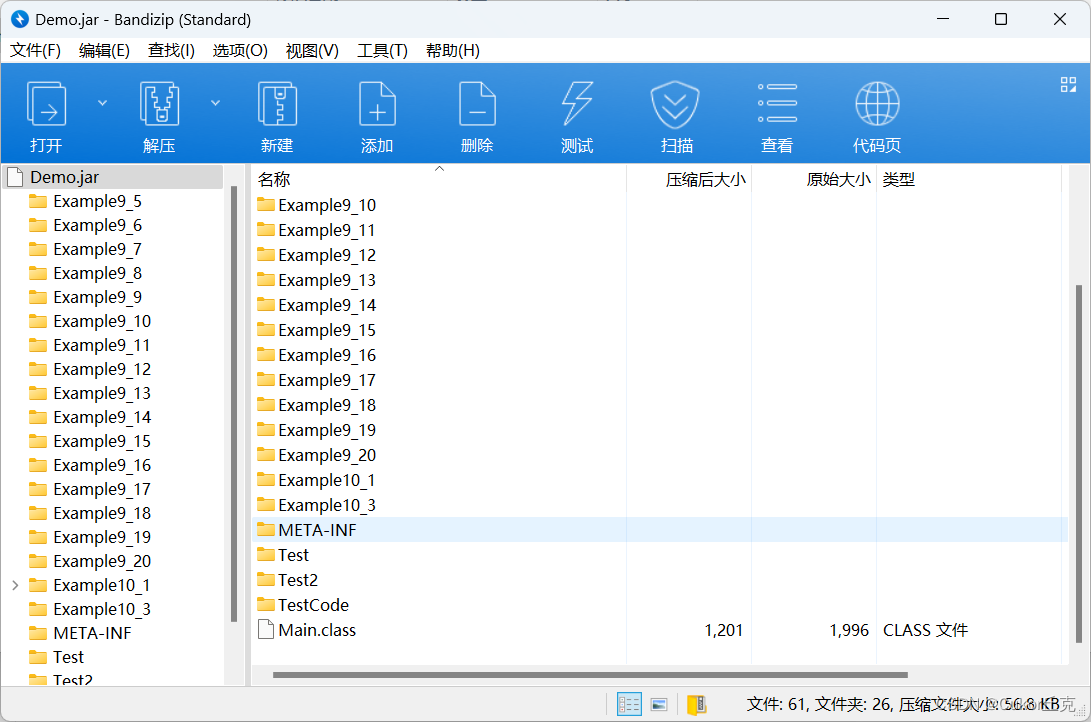Sort by 压缩后大小 column header
The height and width of the screenshot is (722, 1091).
(x=689, y=179)
